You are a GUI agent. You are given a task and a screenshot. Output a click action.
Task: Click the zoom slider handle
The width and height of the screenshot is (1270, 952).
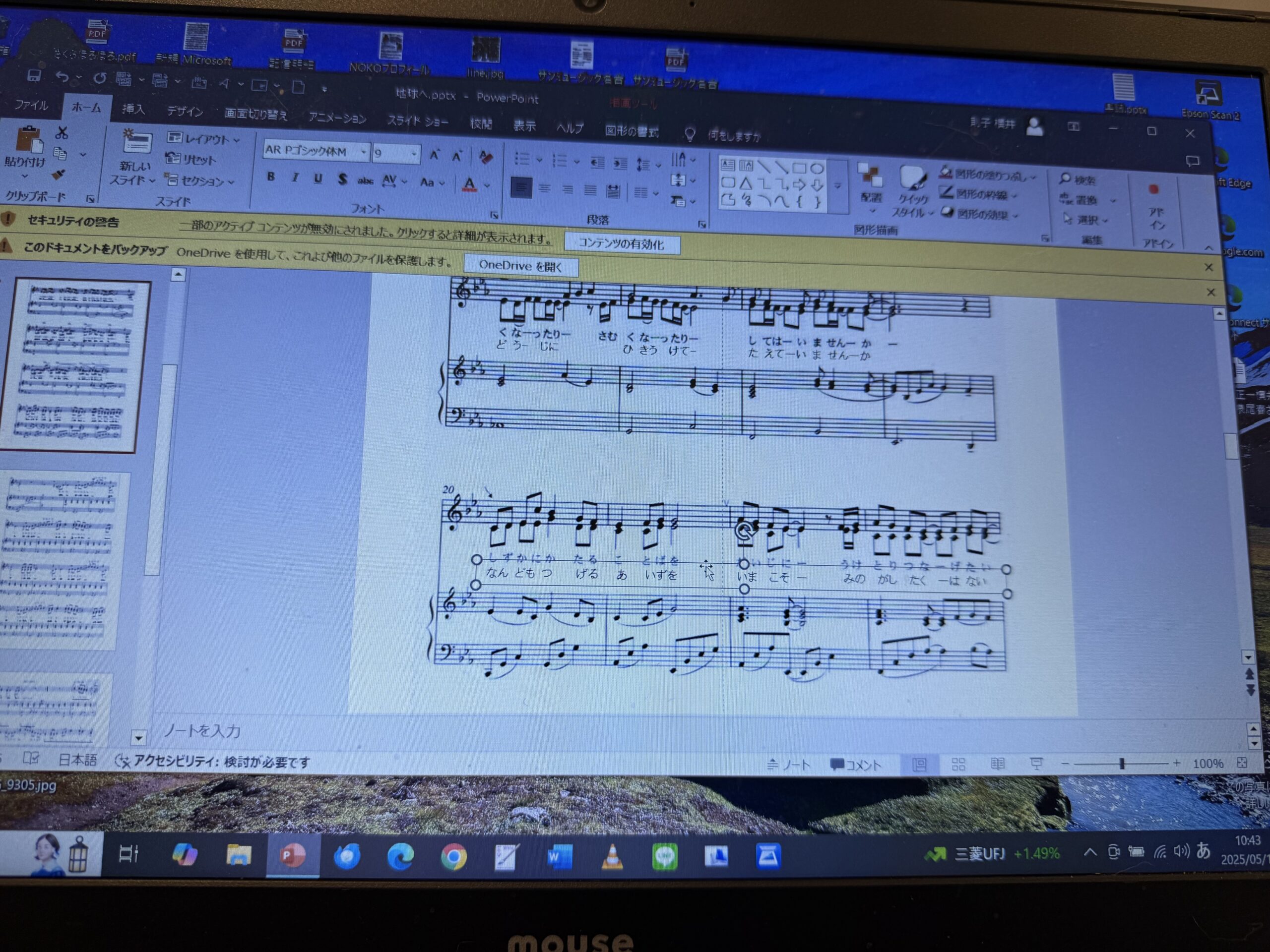1121,763
